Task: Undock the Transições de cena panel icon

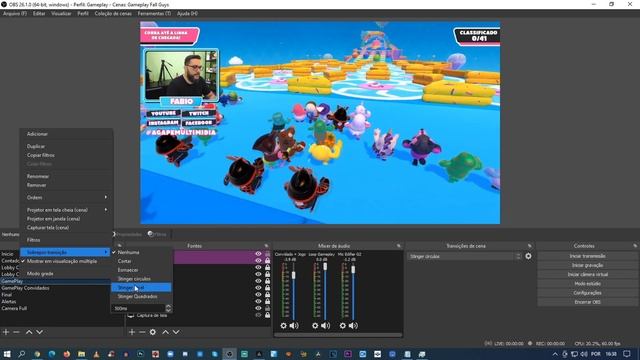Action: [x=530, y=246]
